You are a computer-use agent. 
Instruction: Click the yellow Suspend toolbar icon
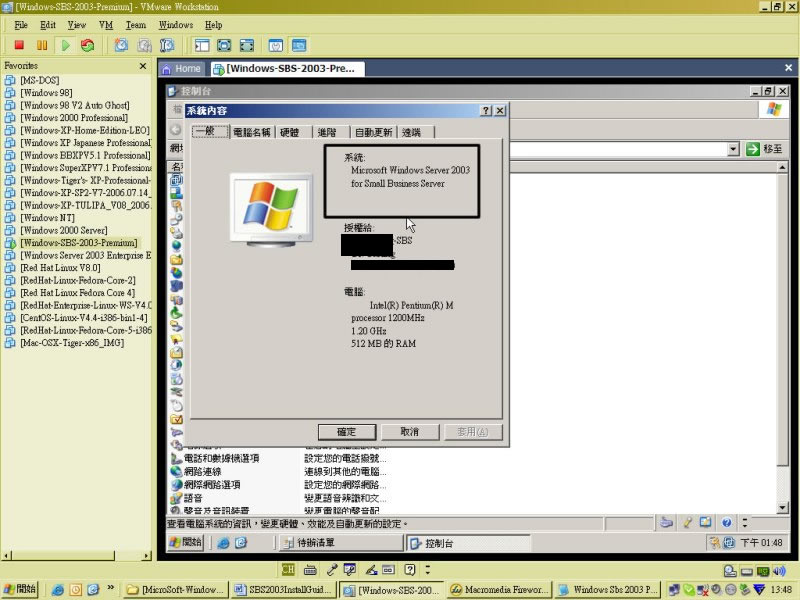click(42, 45)
